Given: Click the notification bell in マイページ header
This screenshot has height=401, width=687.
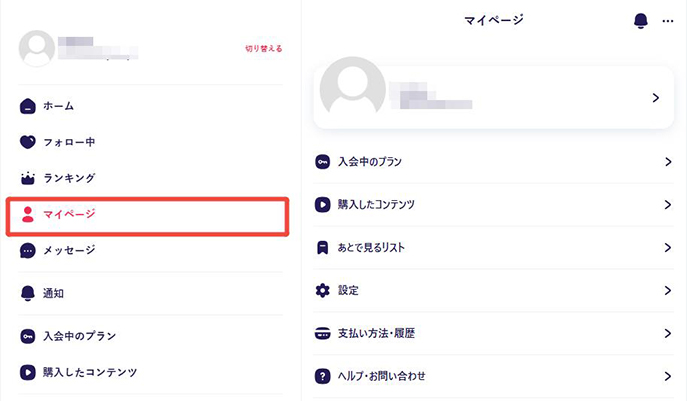Looking at the screenshot, I should 641,21.
